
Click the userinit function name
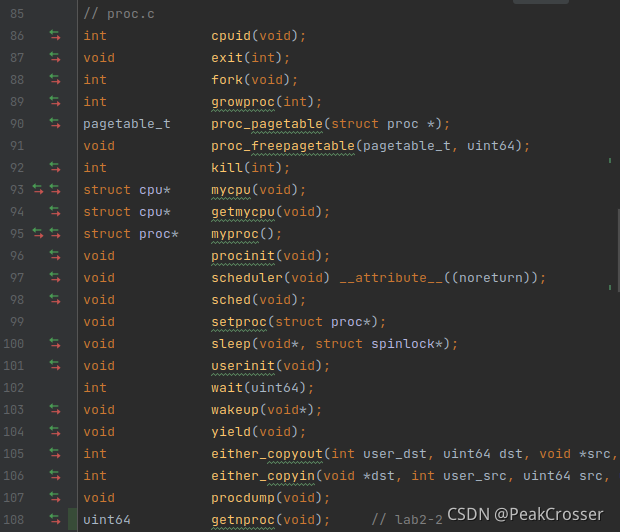pyautogui.click(x=243, y=366)
